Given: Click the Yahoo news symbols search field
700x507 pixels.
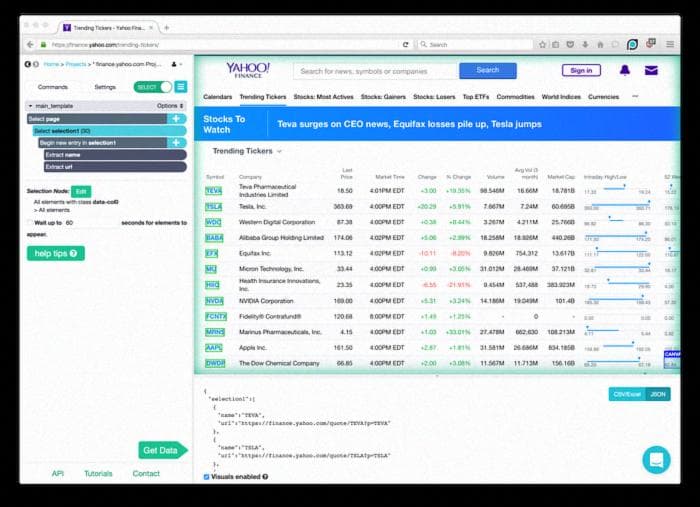Looking at the screenshot, I should click(376, 71).
